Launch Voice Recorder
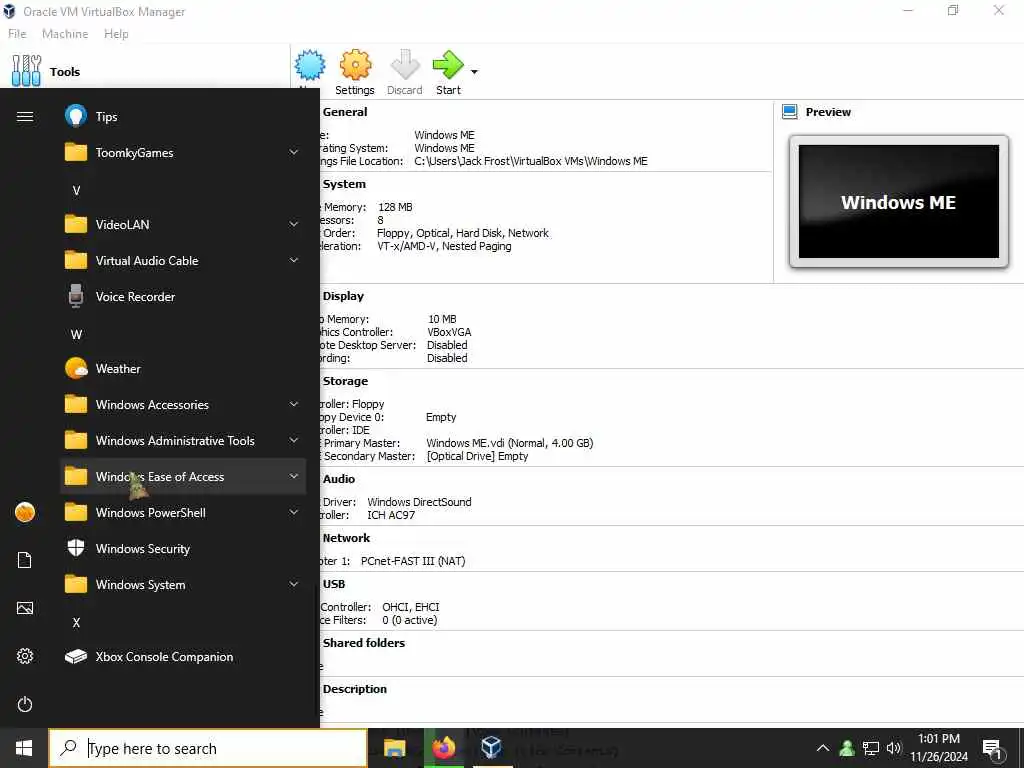The image size is (1024, 768). (183, 296)
